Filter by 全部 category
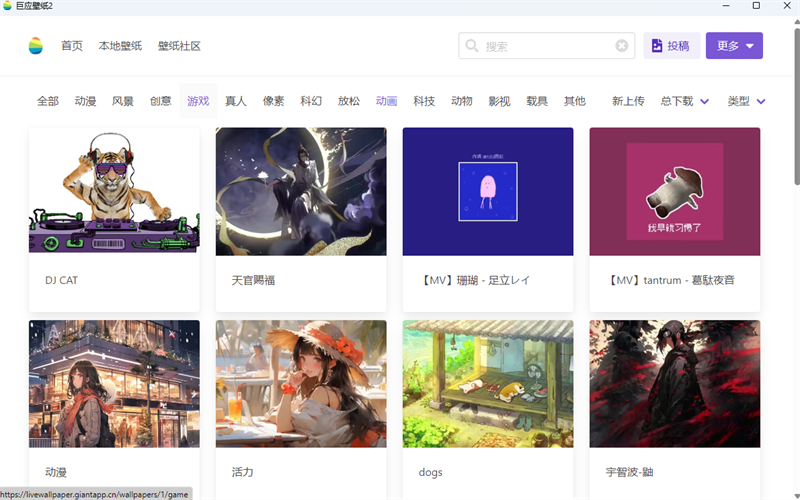 tap(48, 101)
